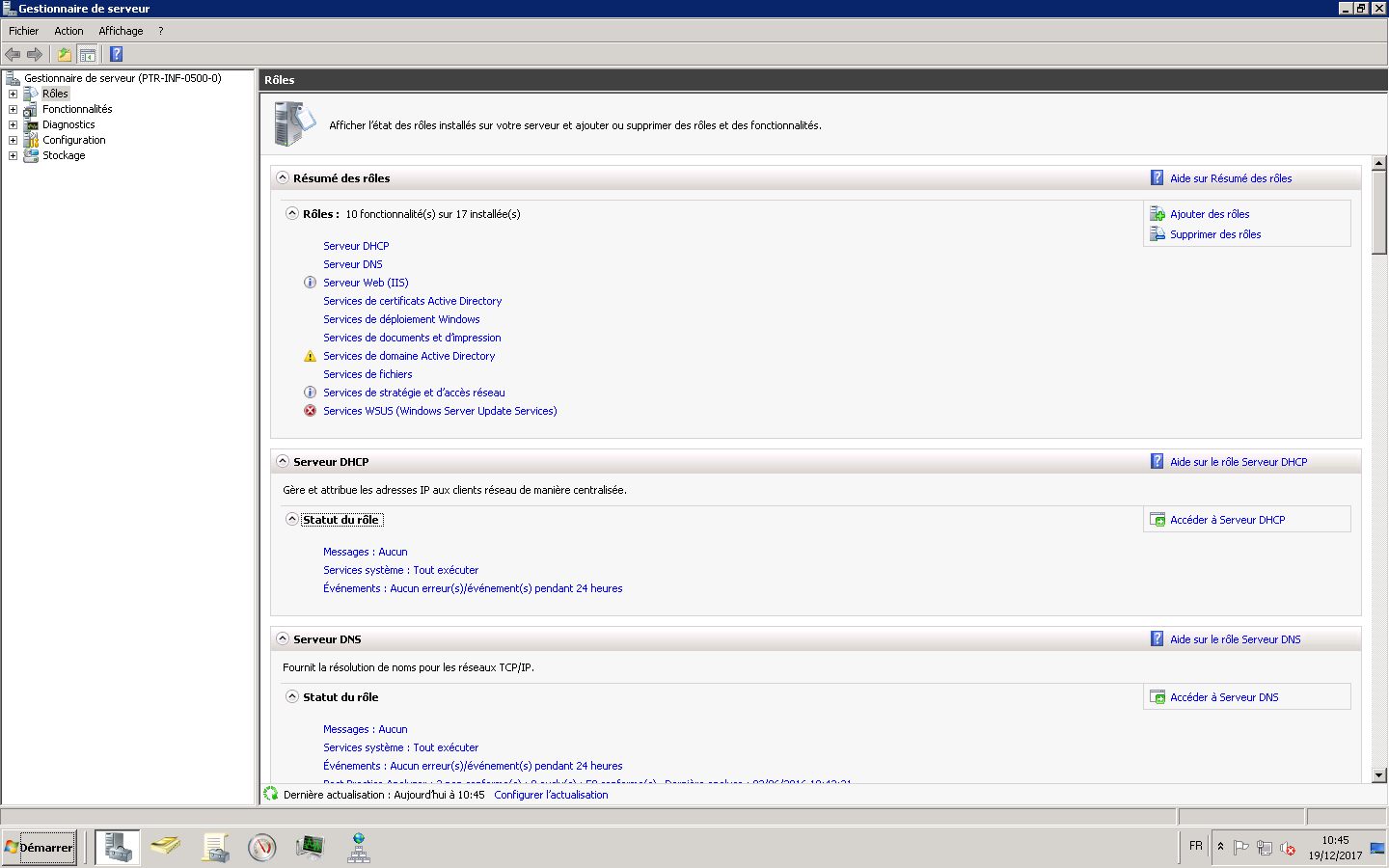Viewport: 1389px width, 868px height.
Task: Open the scanner icon in the taskbar
Action: coord(166,848)
